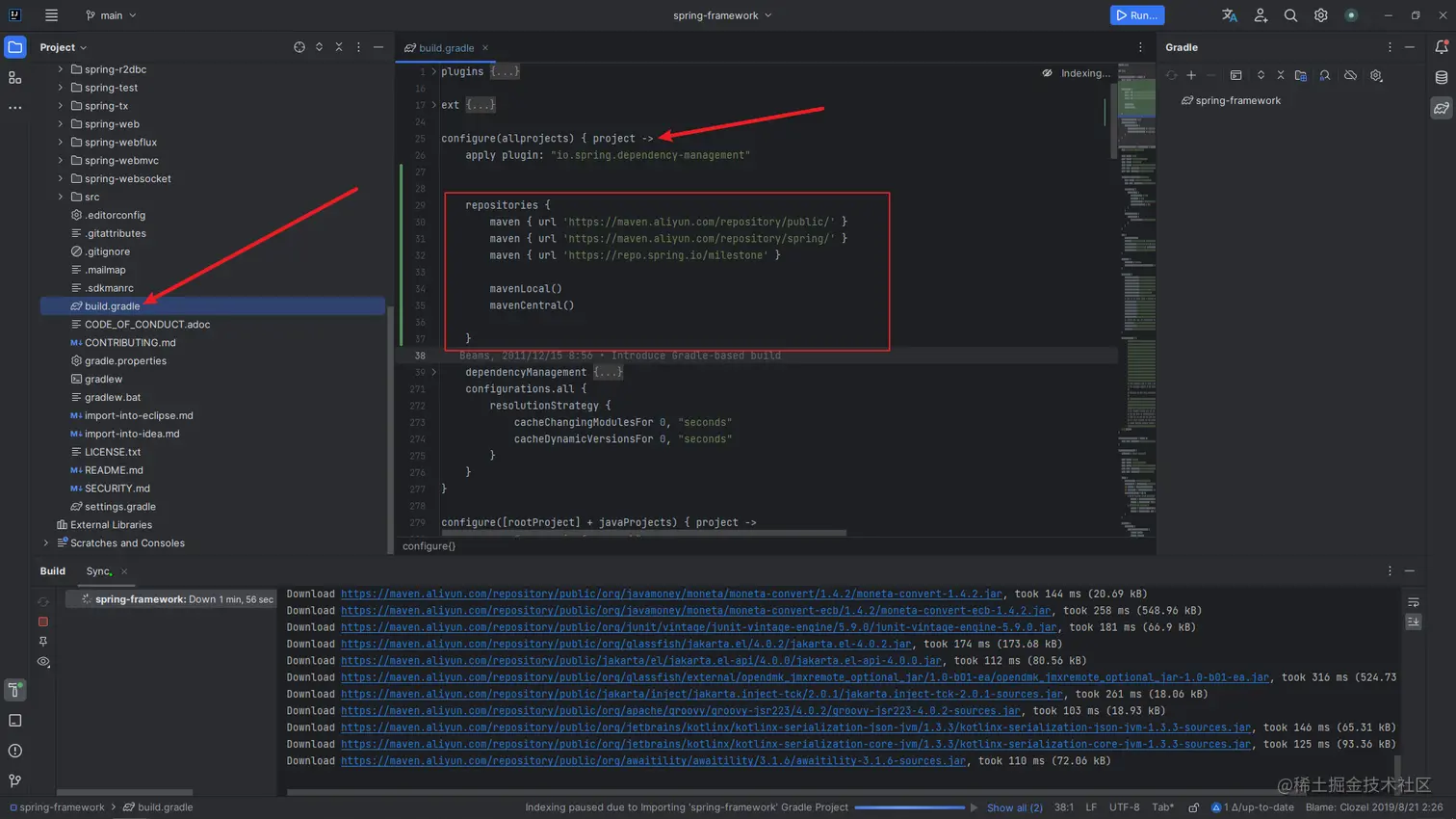Toggle the file writable lock icon
The height and width of the screenshot is (819, 1456).
(x=1194, y=807)
